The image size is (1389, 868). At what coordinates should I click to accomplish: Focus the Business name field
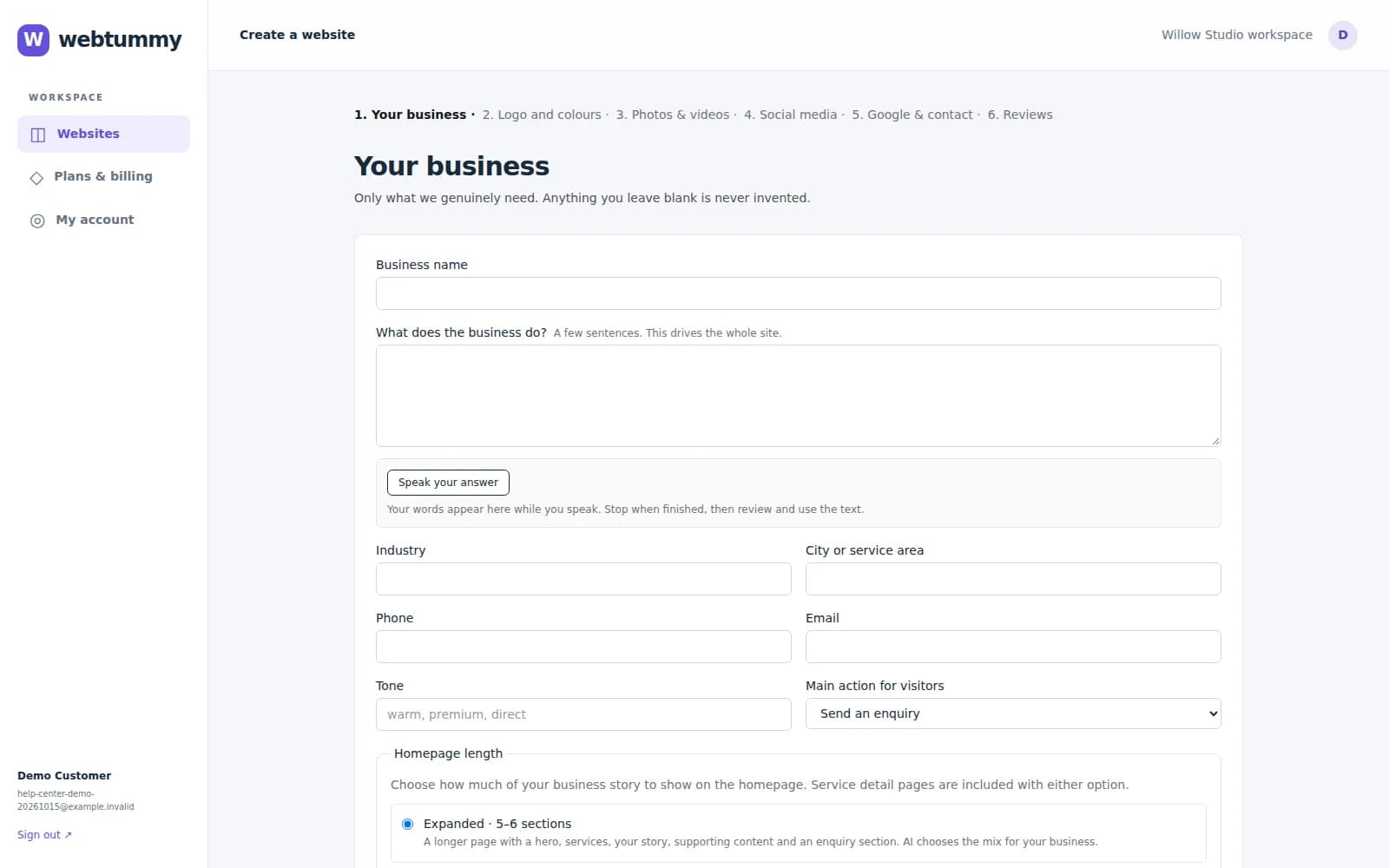(798, 293)
